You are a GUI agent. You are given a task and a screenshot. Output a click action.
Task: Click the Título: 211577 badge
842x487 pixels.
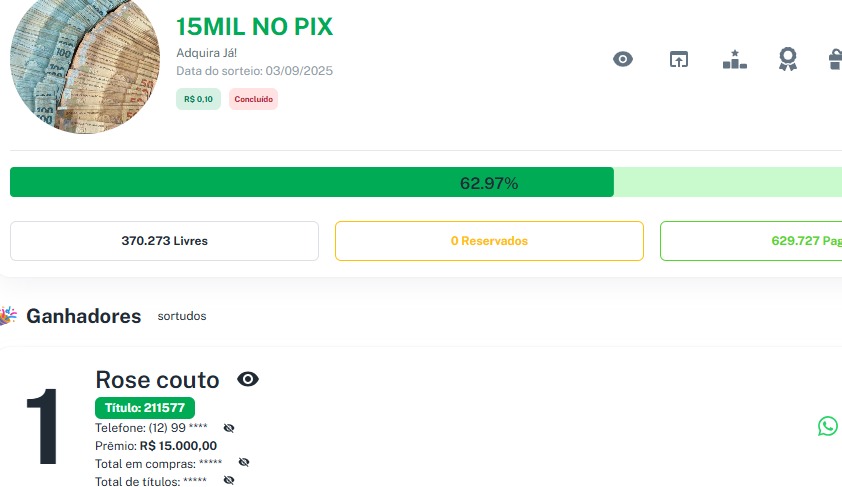coord(145,407)
